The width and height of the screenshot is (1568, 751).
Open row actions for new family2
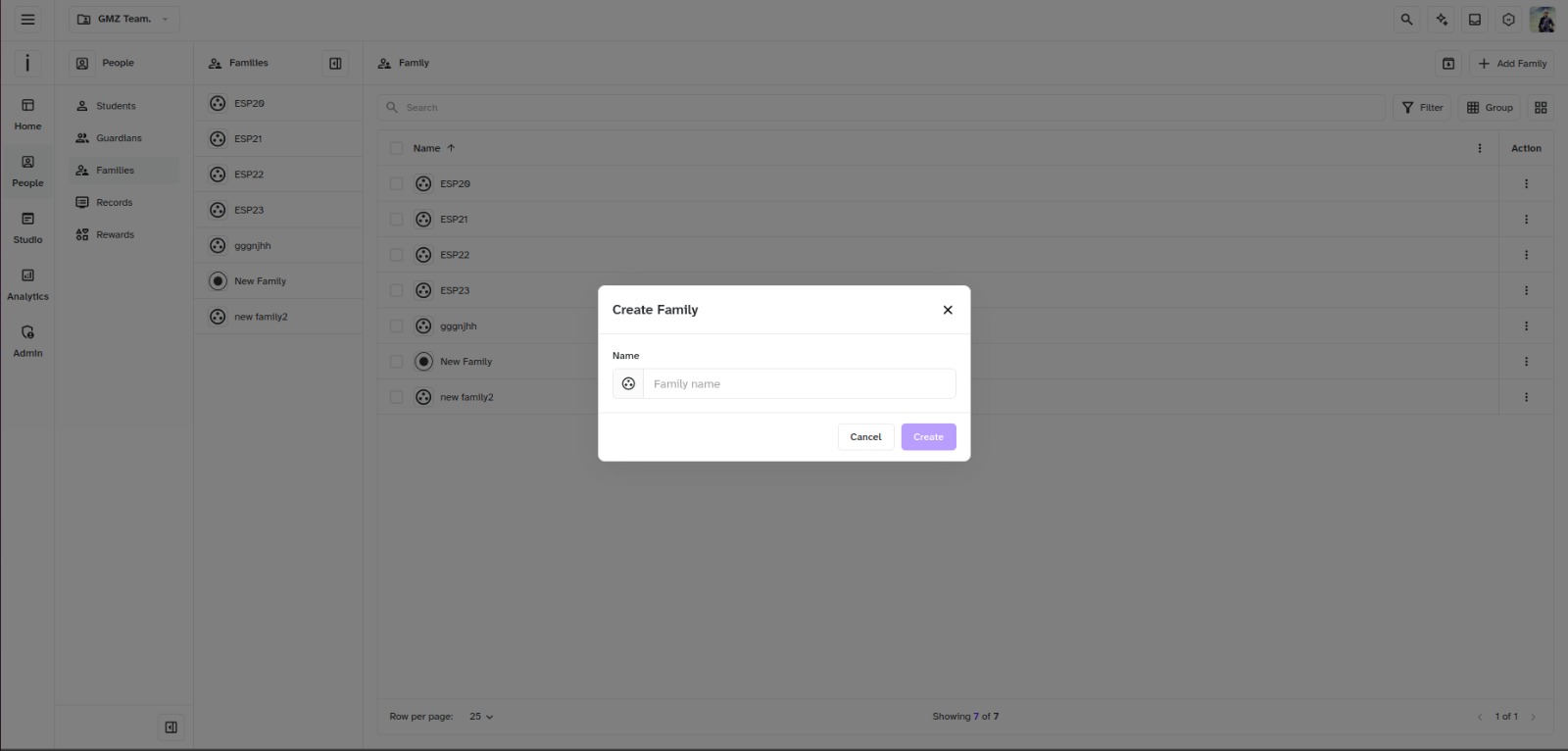[1526, 397]
